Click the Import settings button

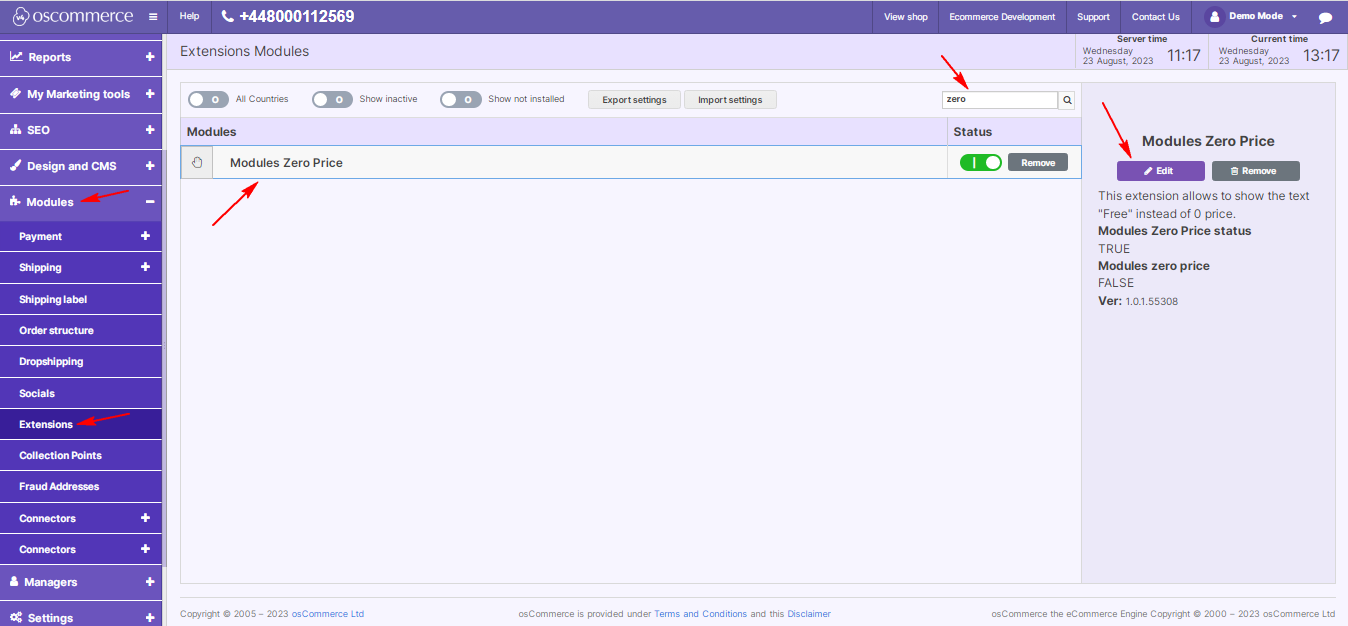click(730, 100)
